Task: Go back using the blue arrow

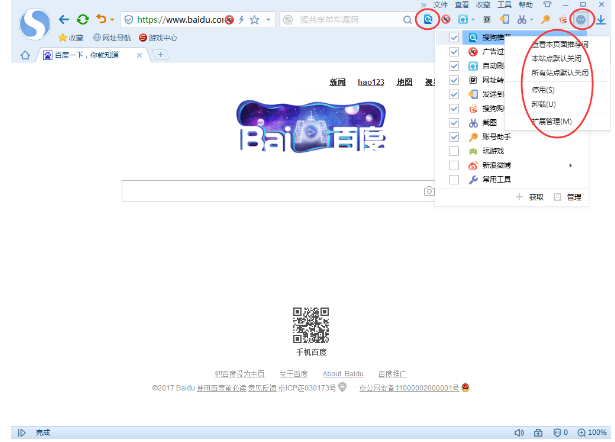Action: [64, 19]
